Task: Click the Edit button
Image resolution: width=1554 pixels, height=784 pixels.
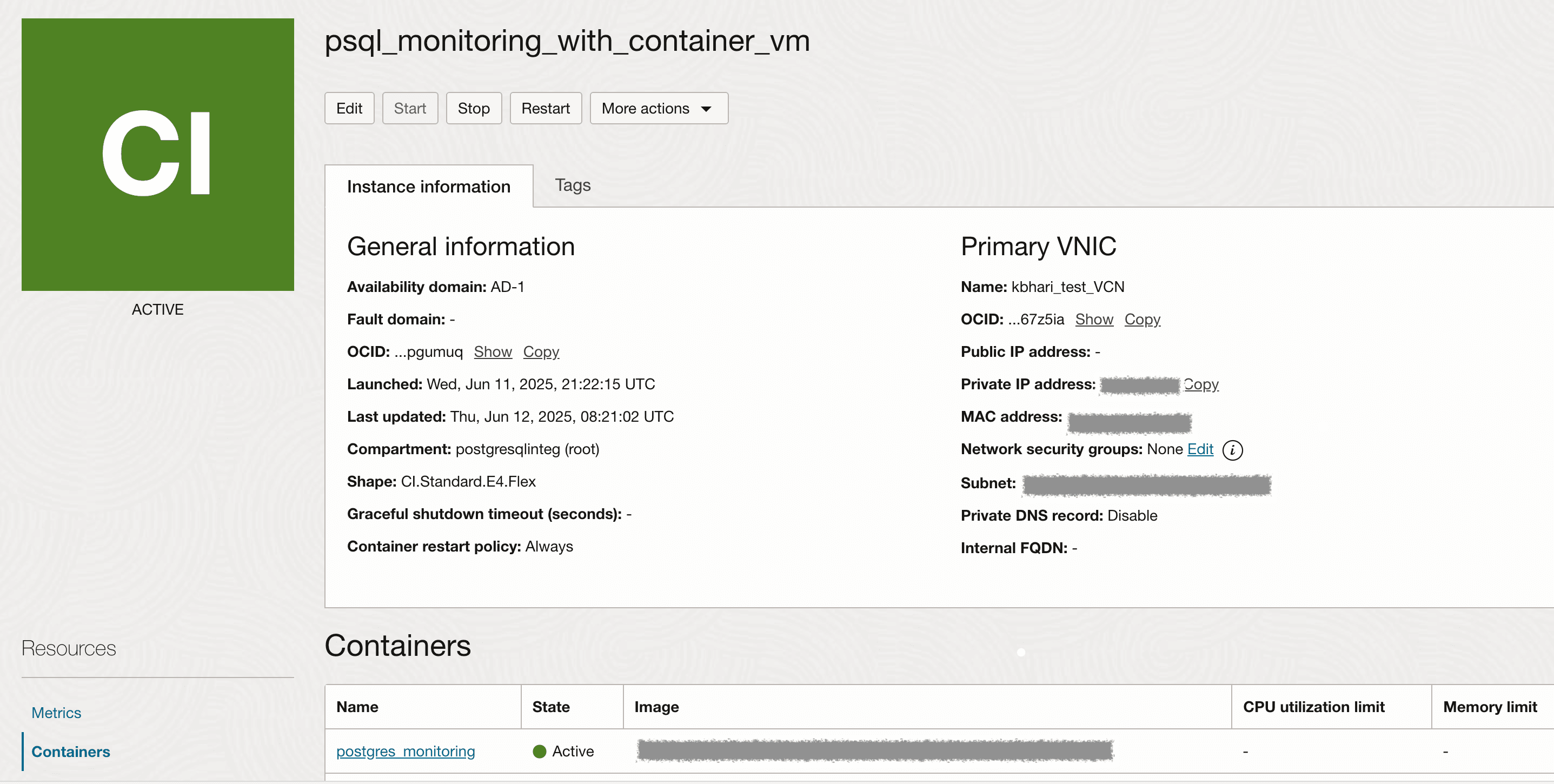Action: click(349, 109)
